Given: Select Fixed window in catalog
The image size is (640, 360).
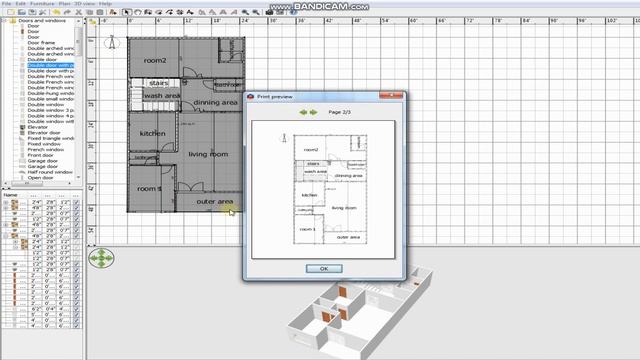Looking at the screenshot, I should point(44,144).
